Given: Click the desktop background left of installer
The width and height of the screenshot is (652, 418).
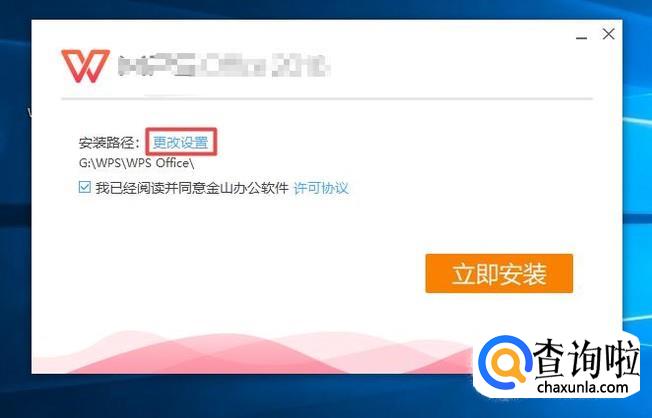Looking at the screenshot, I should coord(15,208).
